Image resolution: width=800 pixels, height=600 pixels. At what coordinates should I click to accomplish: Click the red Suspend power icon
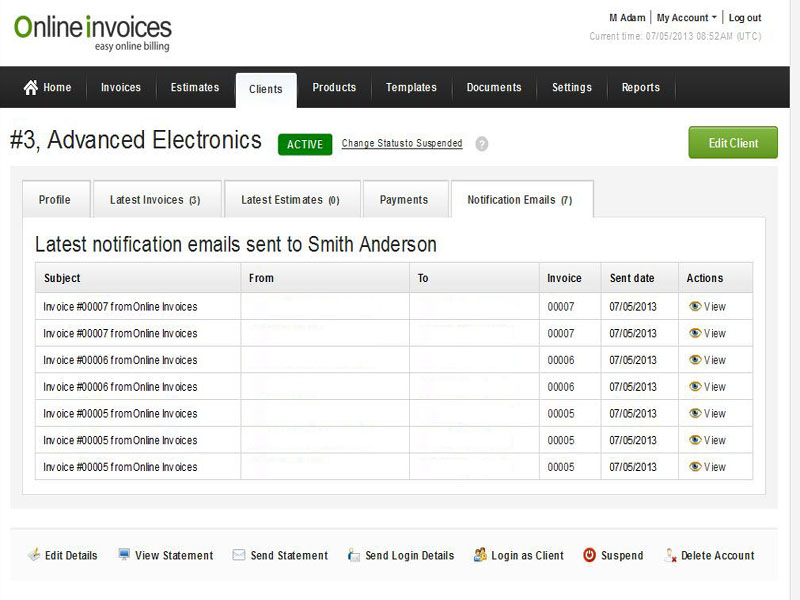point(589,555)
